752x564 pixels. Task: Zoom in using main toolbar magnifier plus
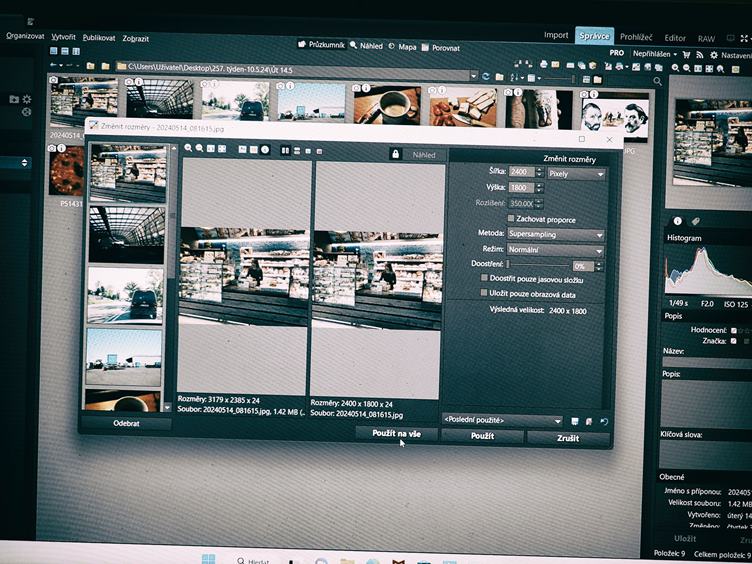(x=675, y=68)
